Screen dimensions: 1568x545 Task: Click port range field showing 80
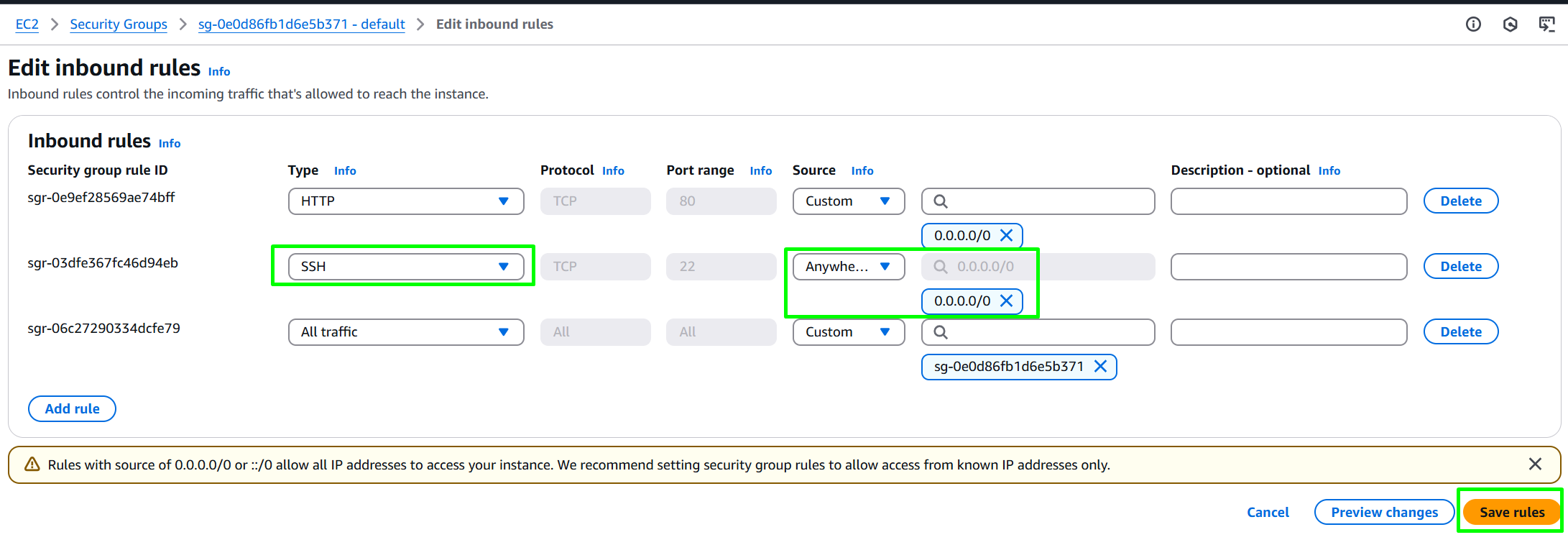click(721, 201)
